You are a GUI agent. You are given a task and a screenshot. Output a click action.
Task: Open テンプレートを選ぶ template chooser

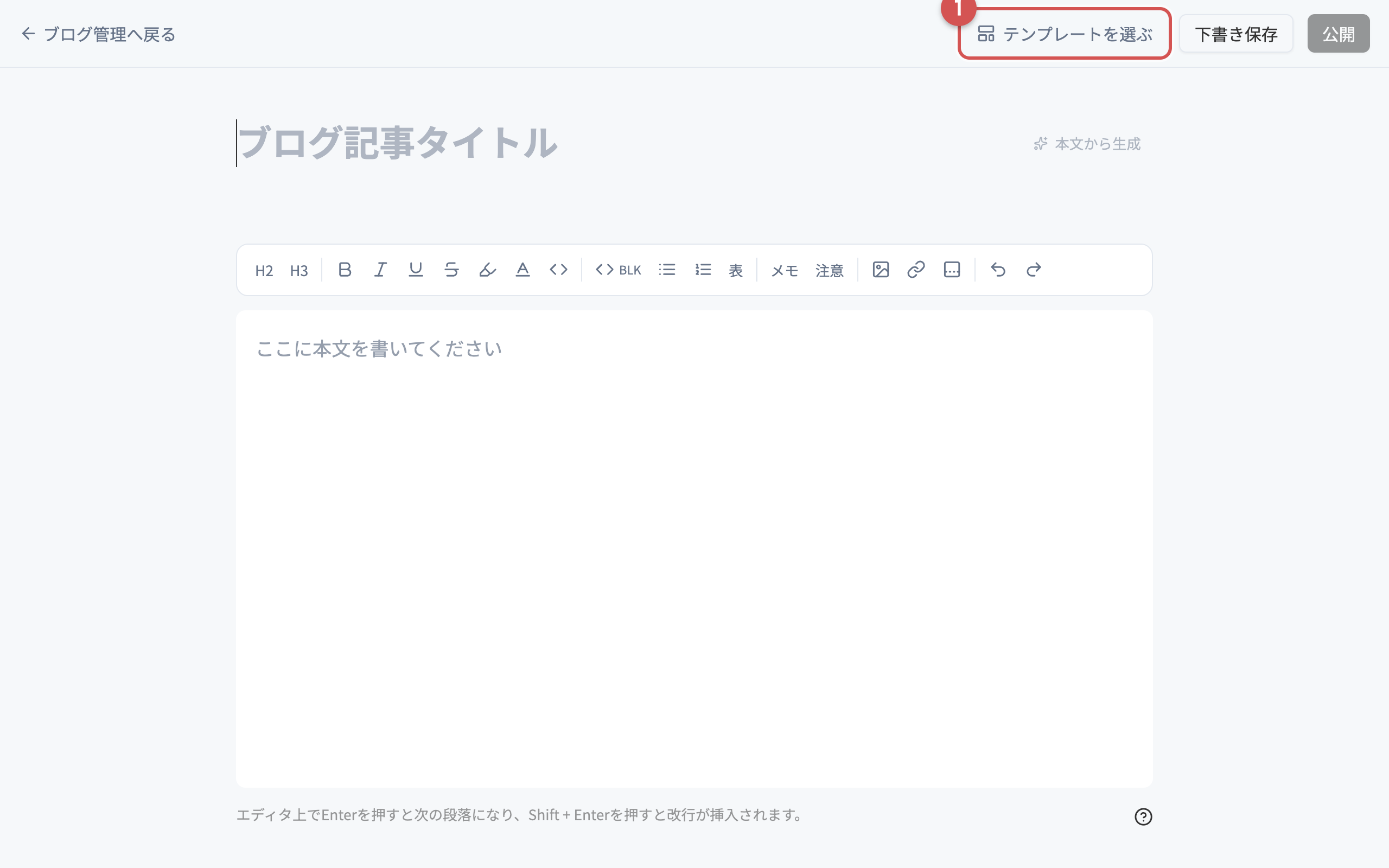[x=1065, y=34]
